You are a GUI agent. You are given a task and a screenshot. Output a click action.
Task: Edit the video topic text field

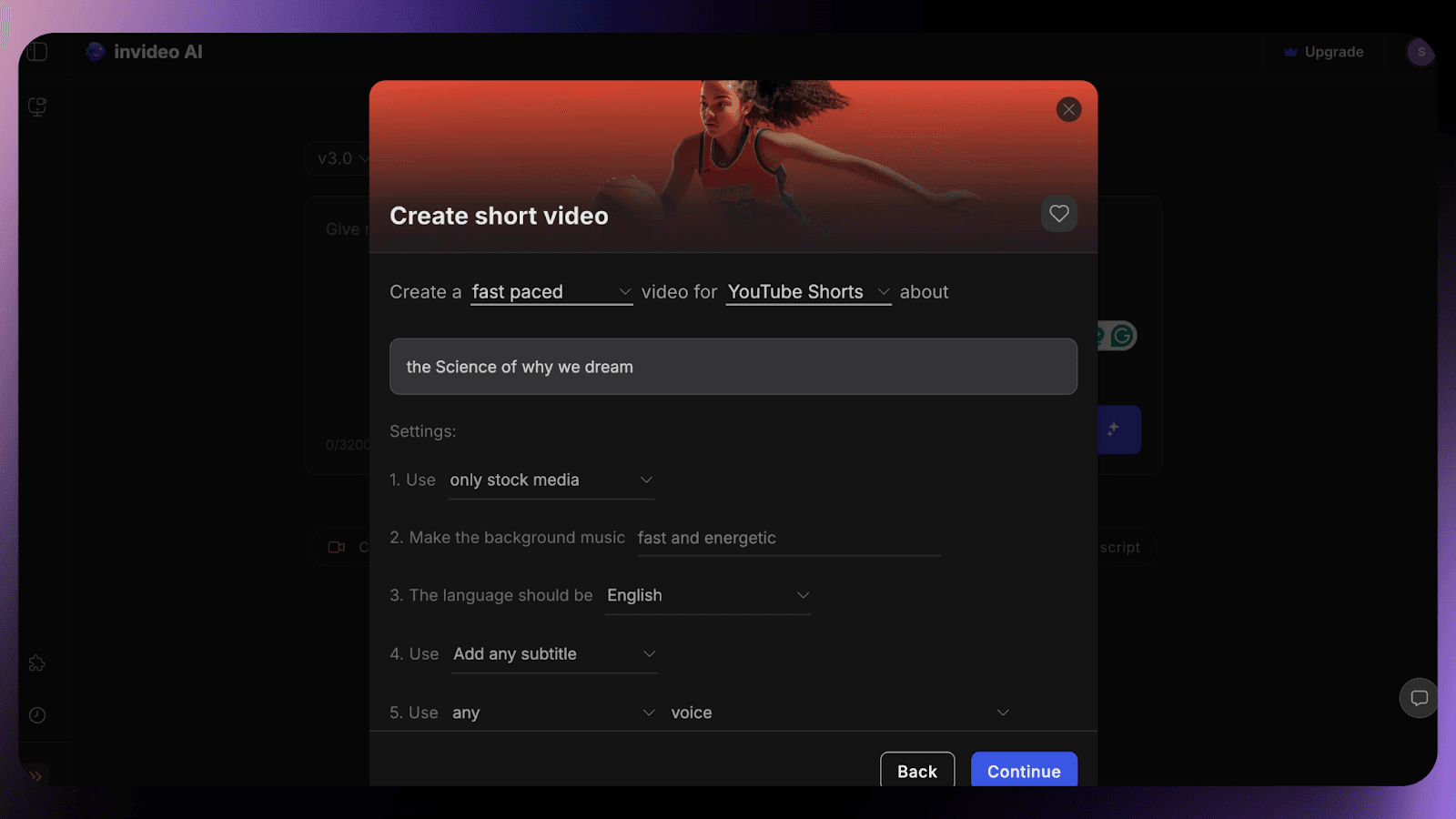733,367
